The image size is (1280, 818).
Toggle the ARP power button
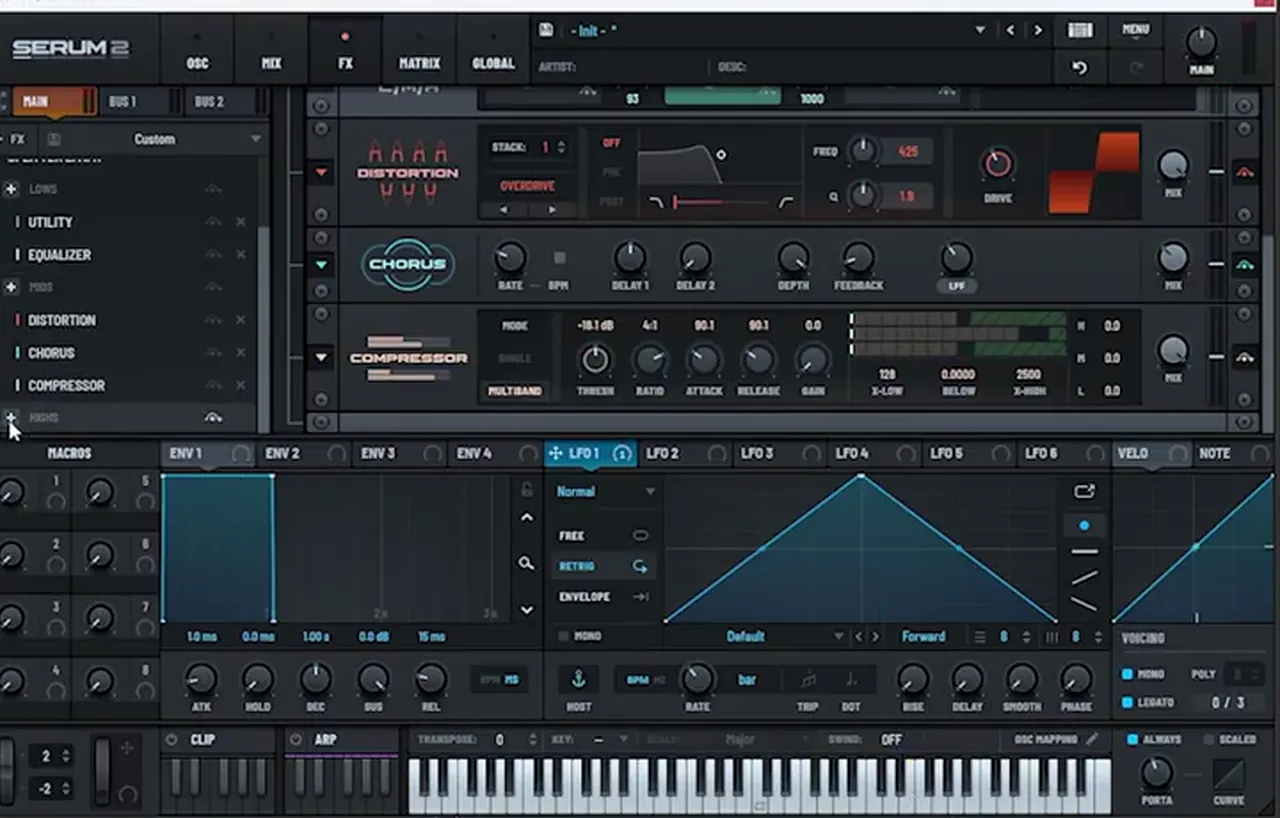click(295, 740)
